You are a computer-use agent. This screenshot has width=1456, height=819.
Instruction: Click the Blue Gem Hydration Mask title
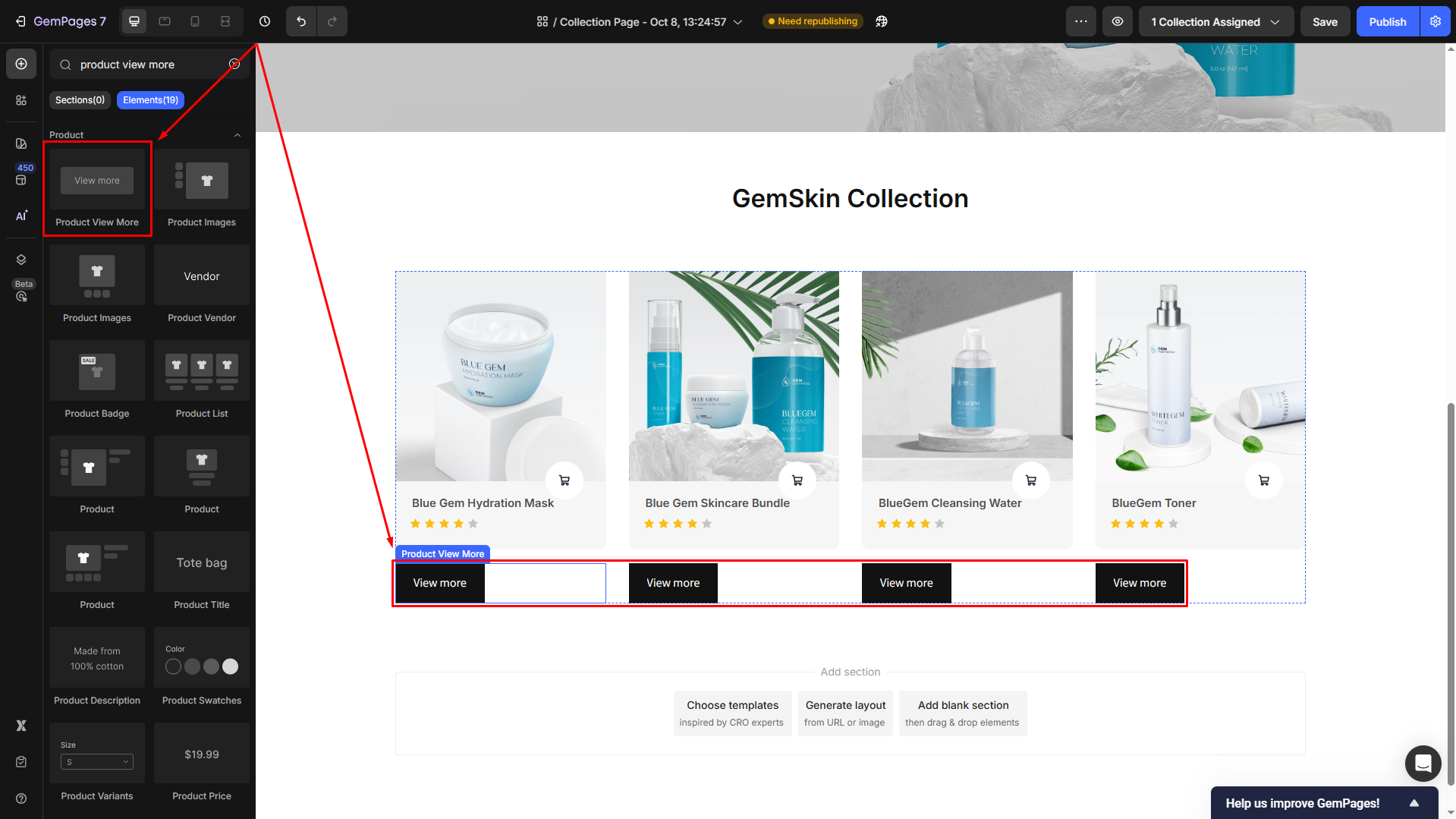483,503
